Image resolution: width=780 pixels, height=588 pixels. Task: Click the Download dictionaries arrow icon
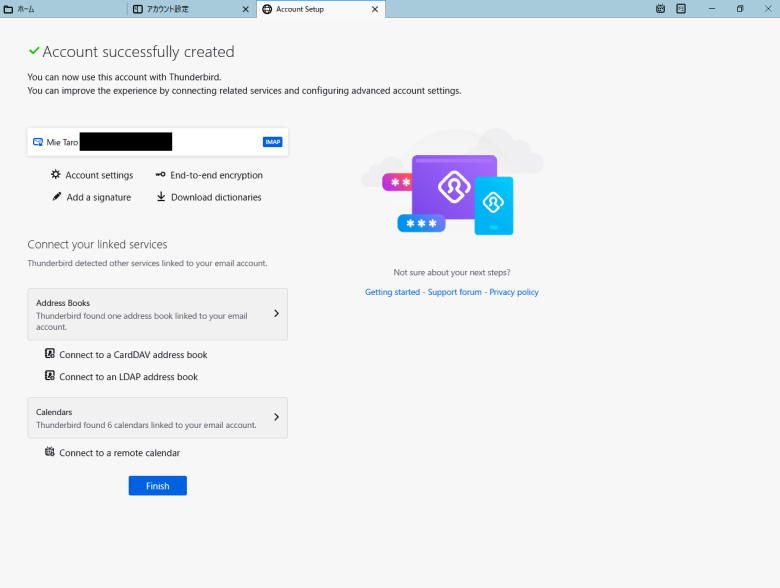161,196
